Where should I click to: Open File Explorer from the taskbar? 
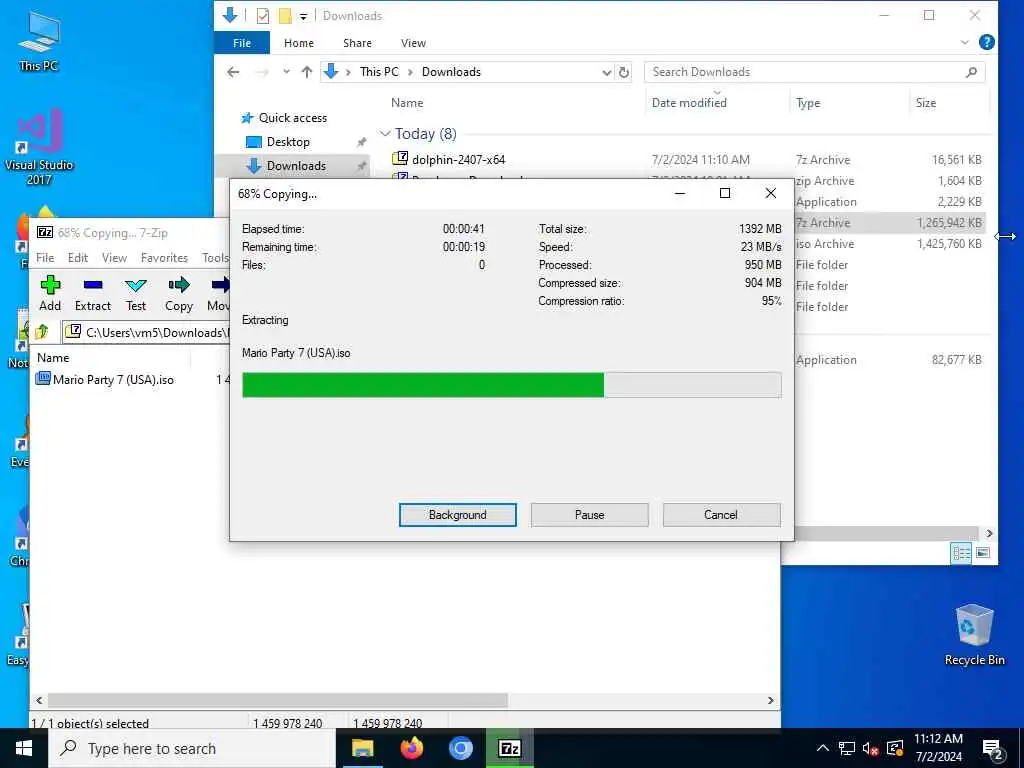click(x=362, y=748)
